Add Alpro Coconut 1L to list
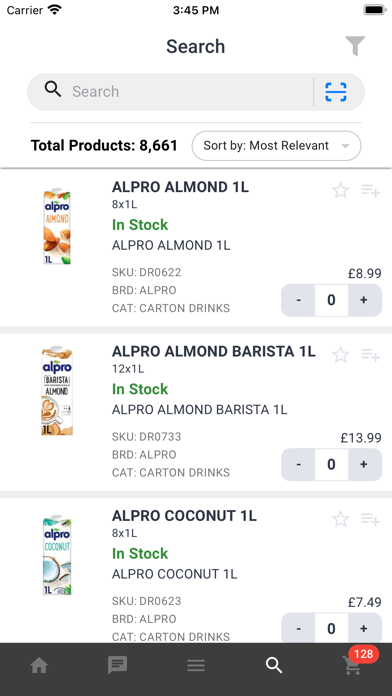Viewport: 392px width, 696px height. tap(370, 519)
